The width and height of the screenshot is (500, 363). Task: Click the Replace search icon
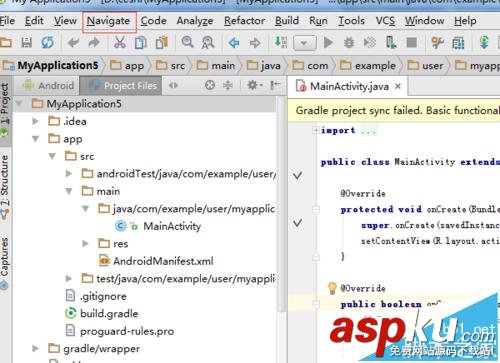point(208,43)
